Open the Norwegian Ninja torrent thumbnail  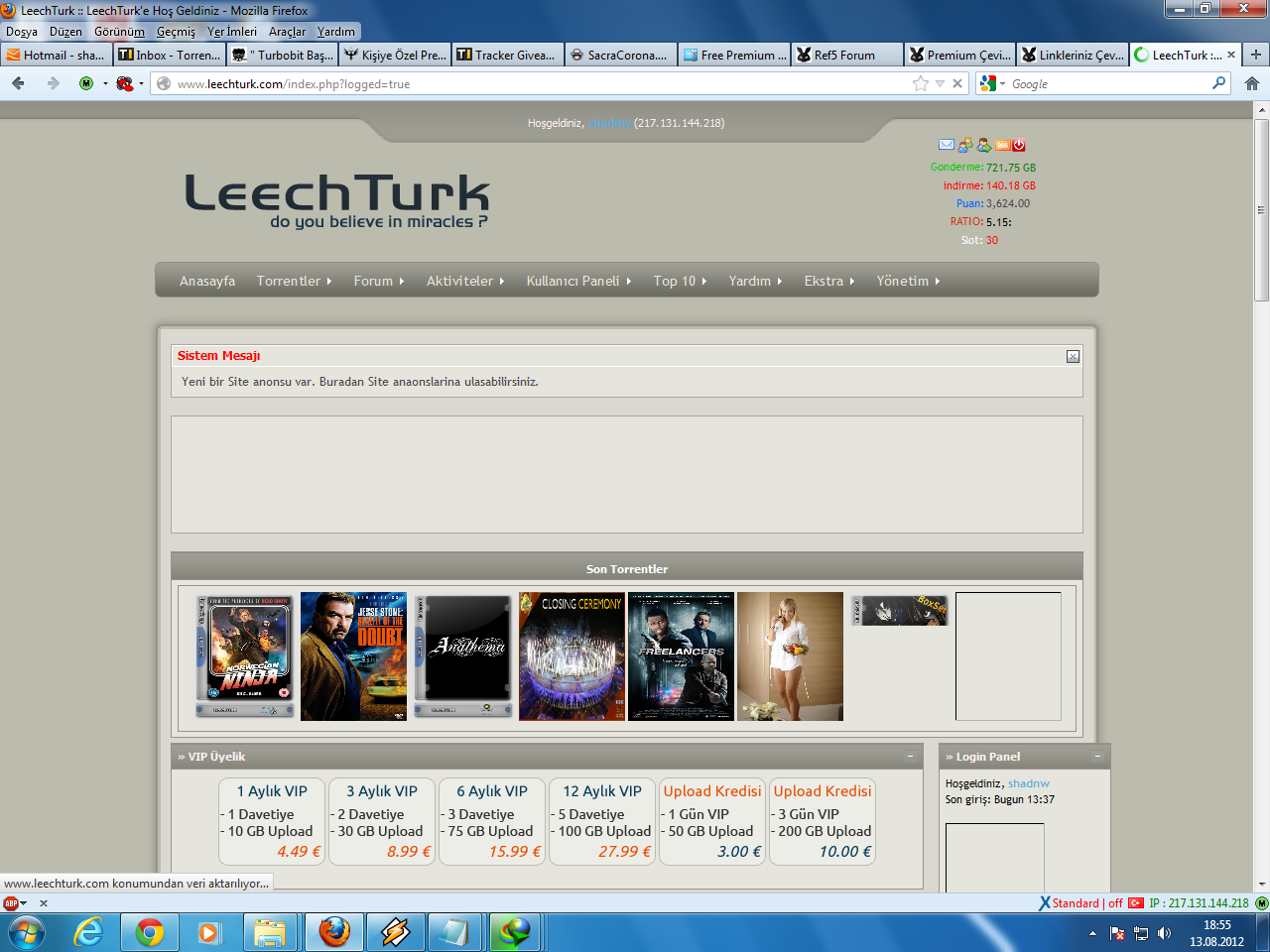pos(245,656)
